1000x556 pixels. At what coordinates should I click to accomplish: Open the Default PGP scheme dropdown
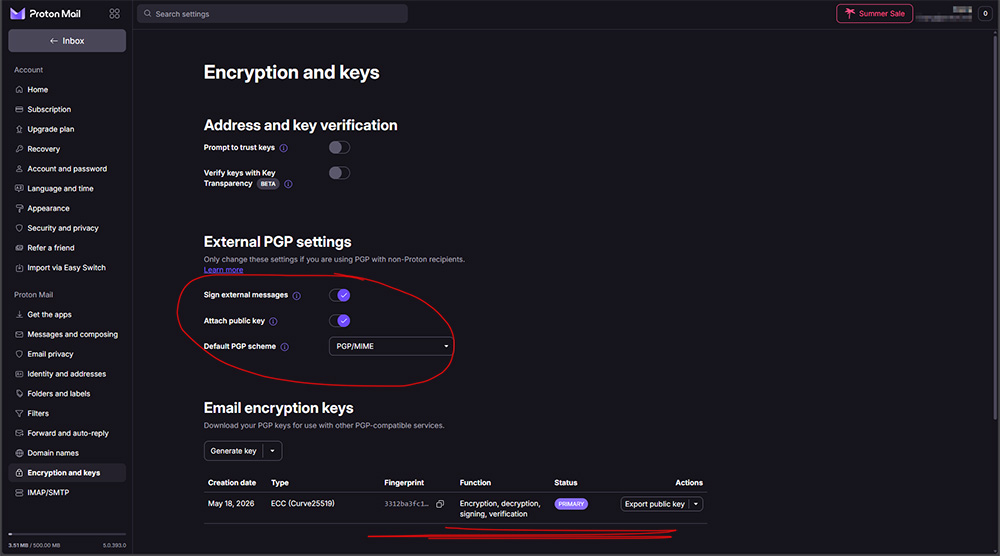[x=391, y=346]
